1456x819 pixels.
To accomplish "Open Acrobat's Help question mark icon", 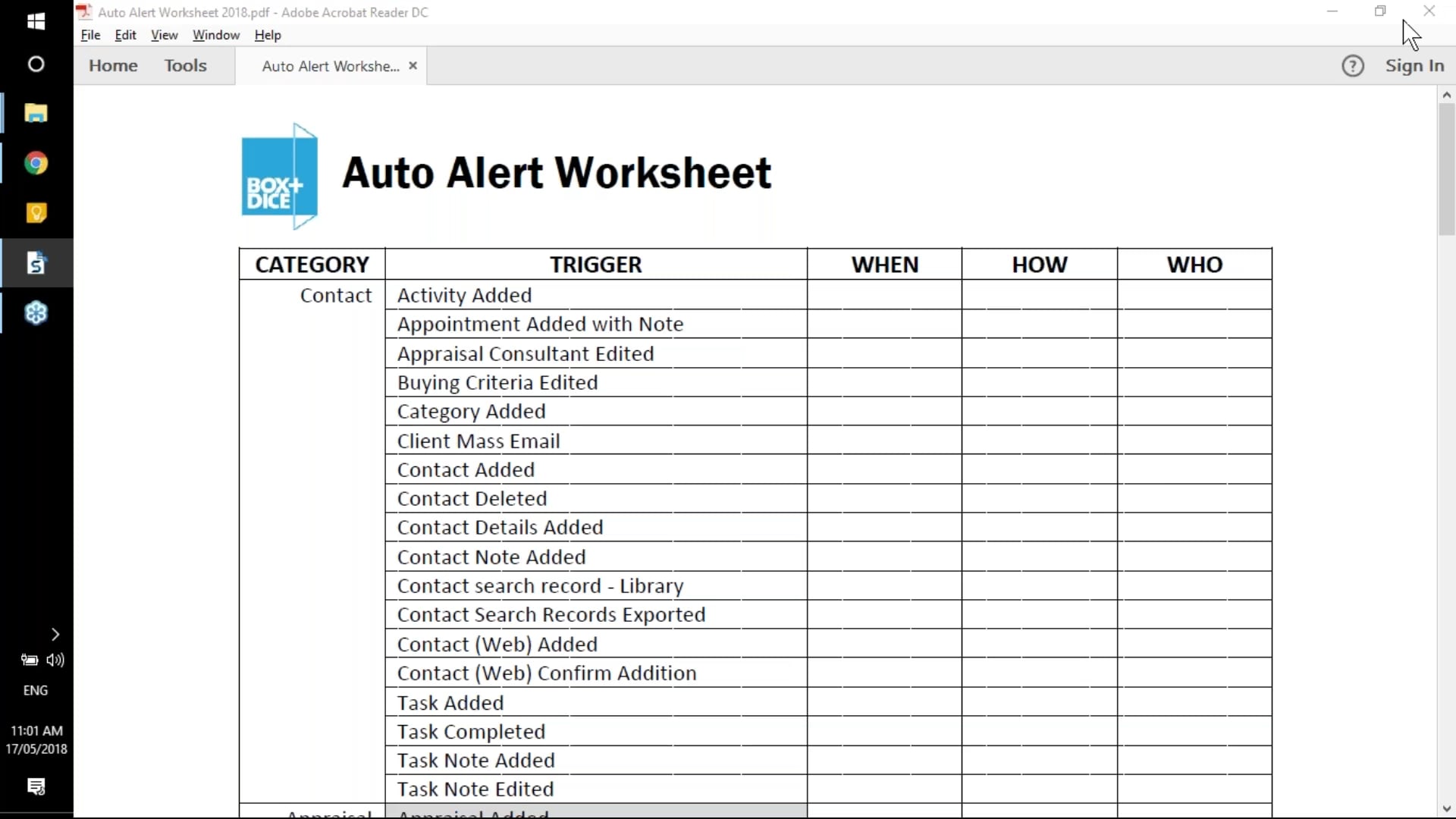I will coord(1353,66).
